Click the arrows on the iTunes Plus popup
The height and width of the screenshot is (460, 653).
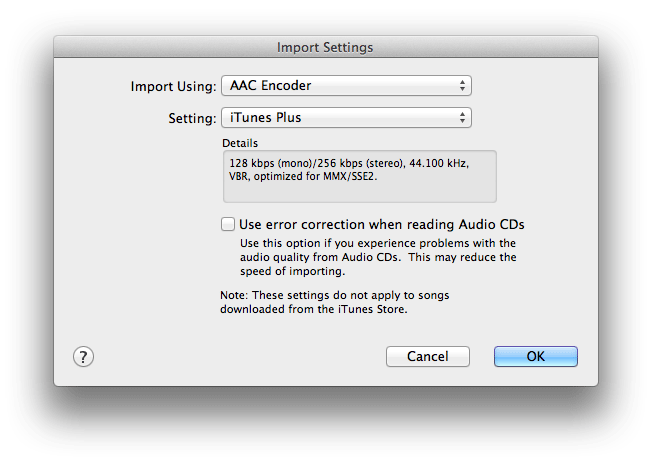pyautogui.click(x=463, y=118)
